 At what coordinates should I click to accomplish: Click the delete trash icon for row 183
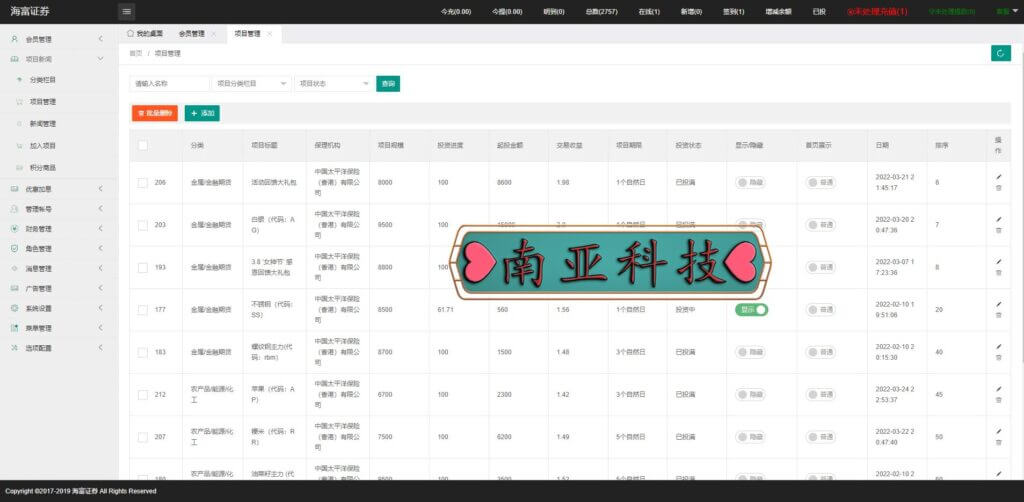click(998, 358)
